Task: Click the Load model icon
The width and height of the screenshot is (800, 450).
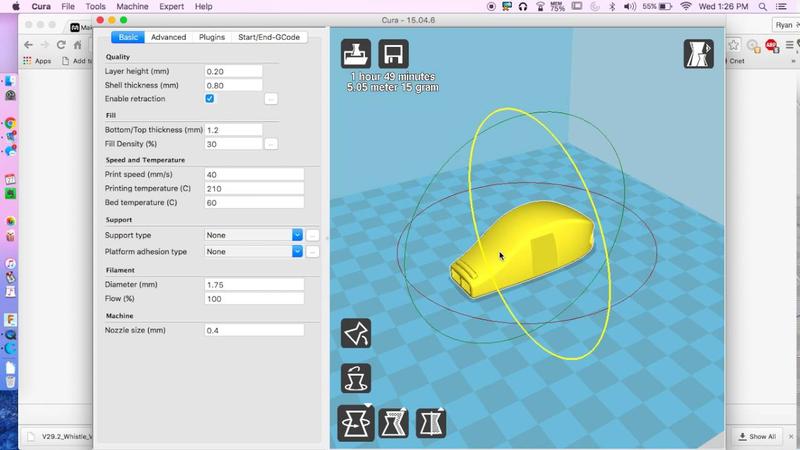Action: [x=356, y=54]
